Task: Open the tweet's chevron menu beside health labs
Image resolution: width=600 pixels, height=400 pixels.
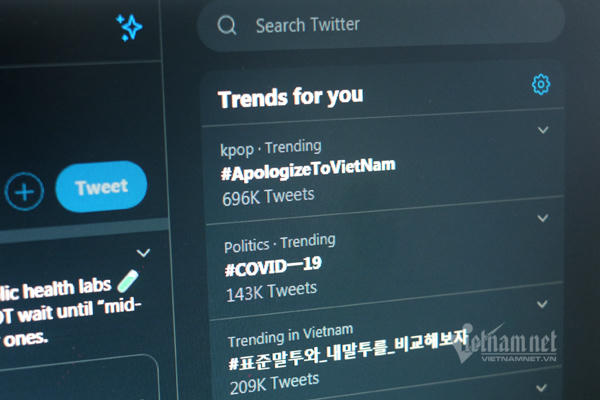Action: click(x=143, y=253)
